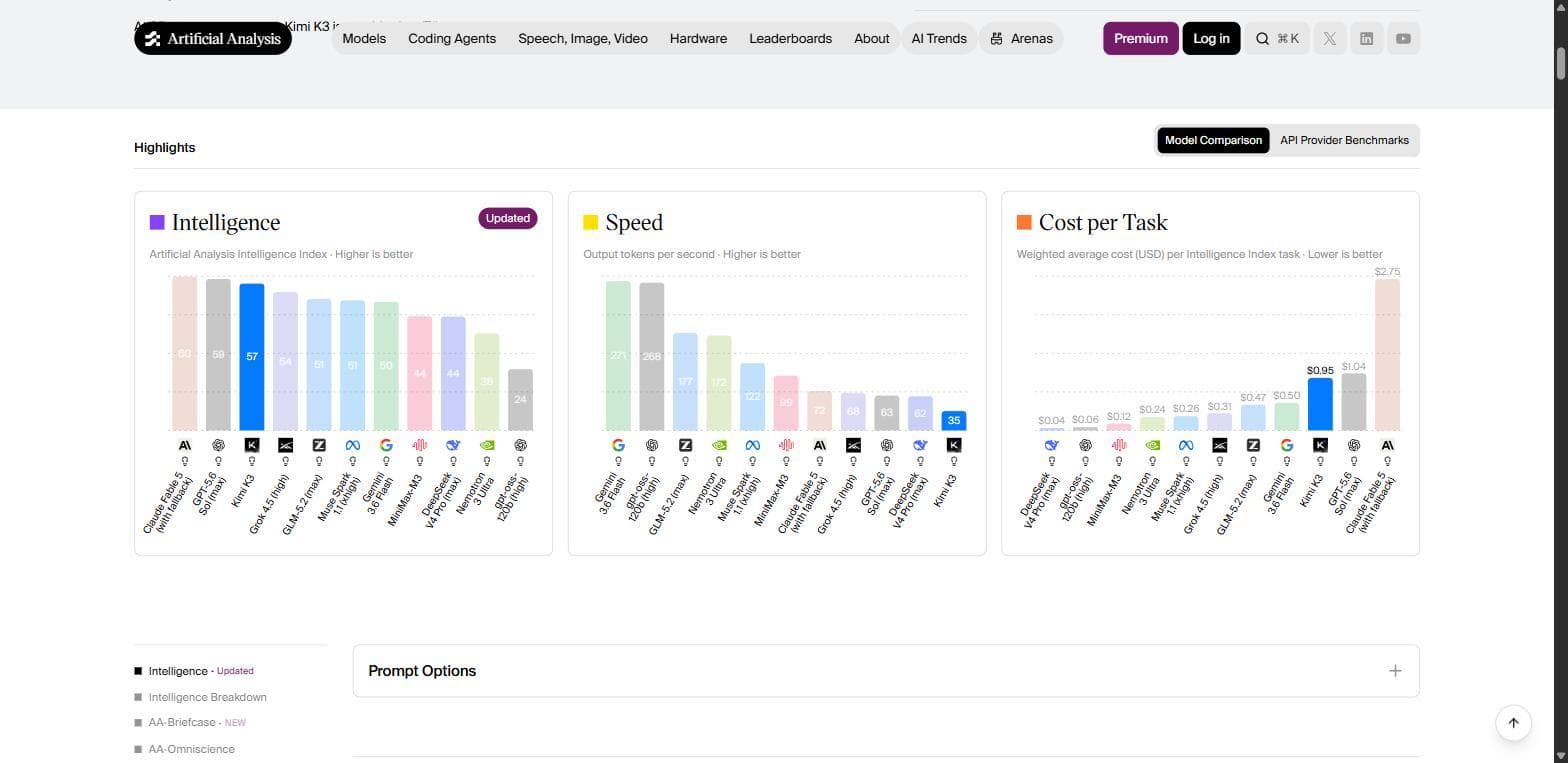The height and width of the screenshot is (763, 1568).
Task: Jump to AA-Omniscience section
Action: (x=191, y=749)
